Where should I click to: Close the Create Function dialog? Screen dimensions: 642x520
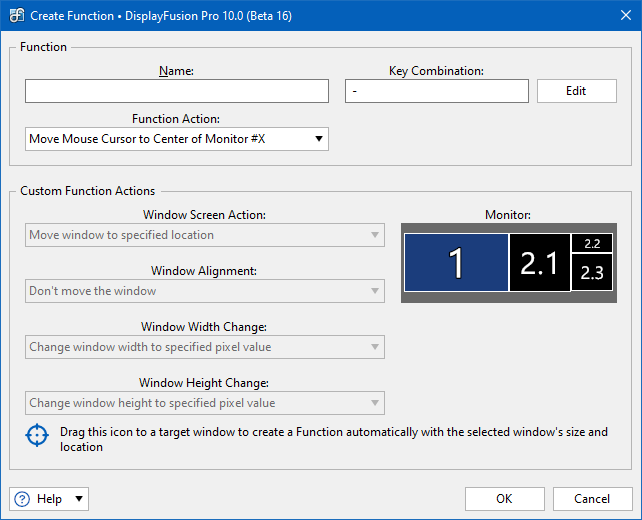[x=626, y=16]
